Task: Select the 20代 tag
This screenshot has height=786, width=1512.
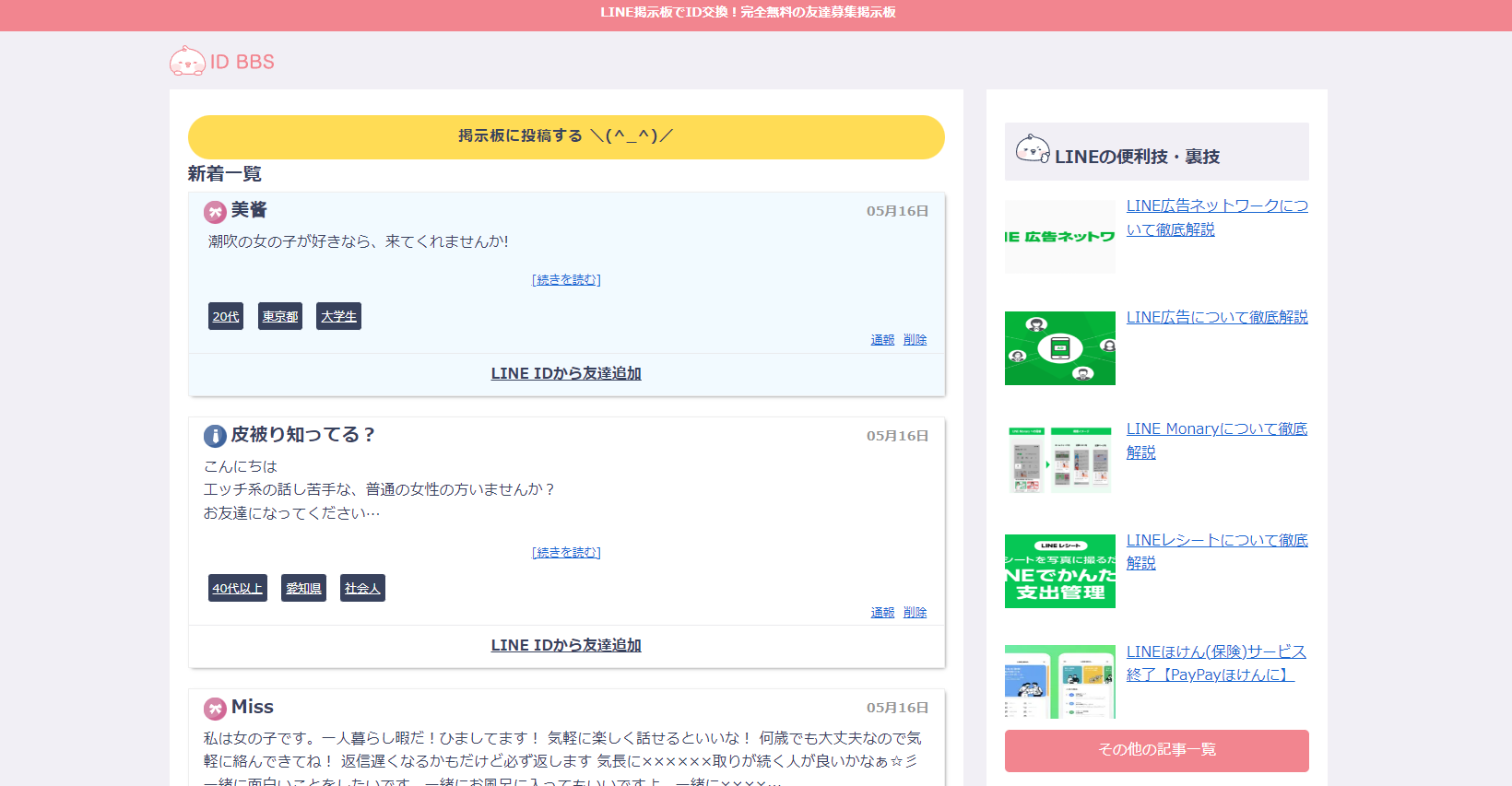Action: [226, 317]
